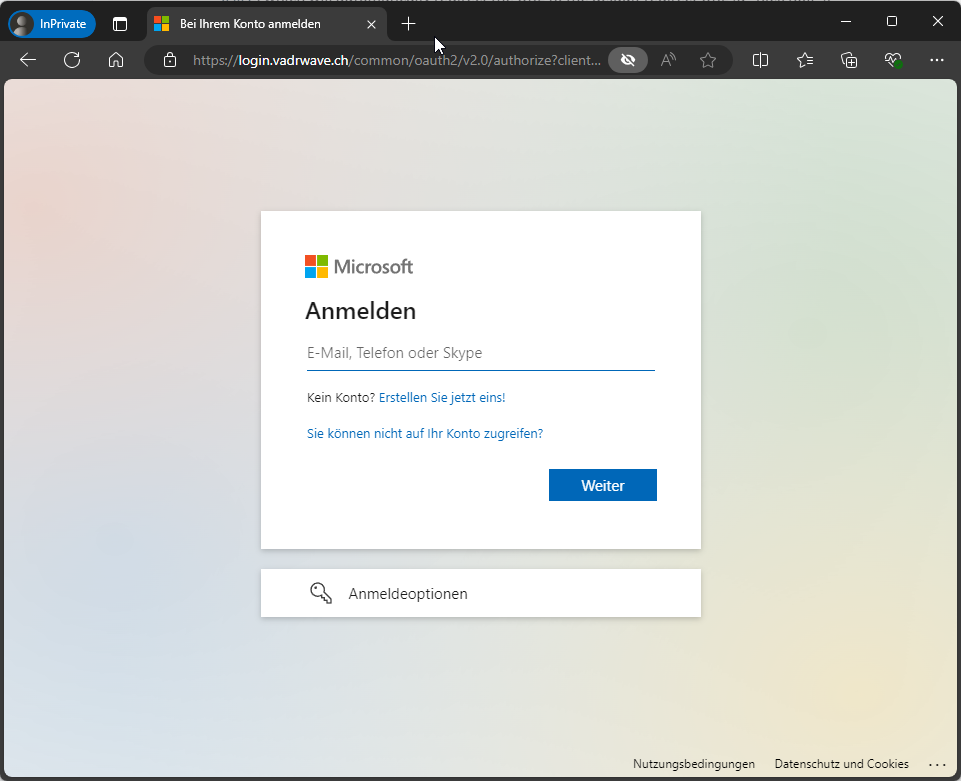Screen dimensions: 961x781
Task: Click the address bar URL text
Action: (397, 60)
